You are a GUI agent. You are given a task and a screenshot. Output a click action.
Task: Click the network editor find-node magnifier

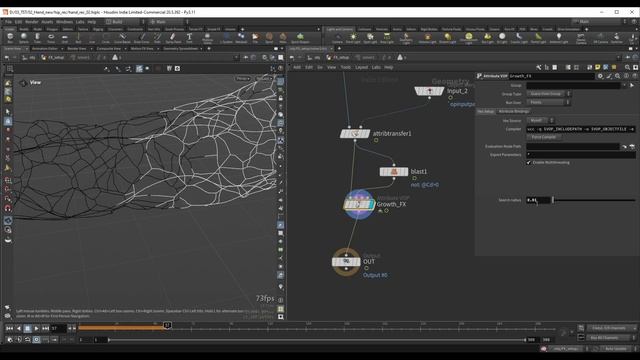(x=627, y=67)
